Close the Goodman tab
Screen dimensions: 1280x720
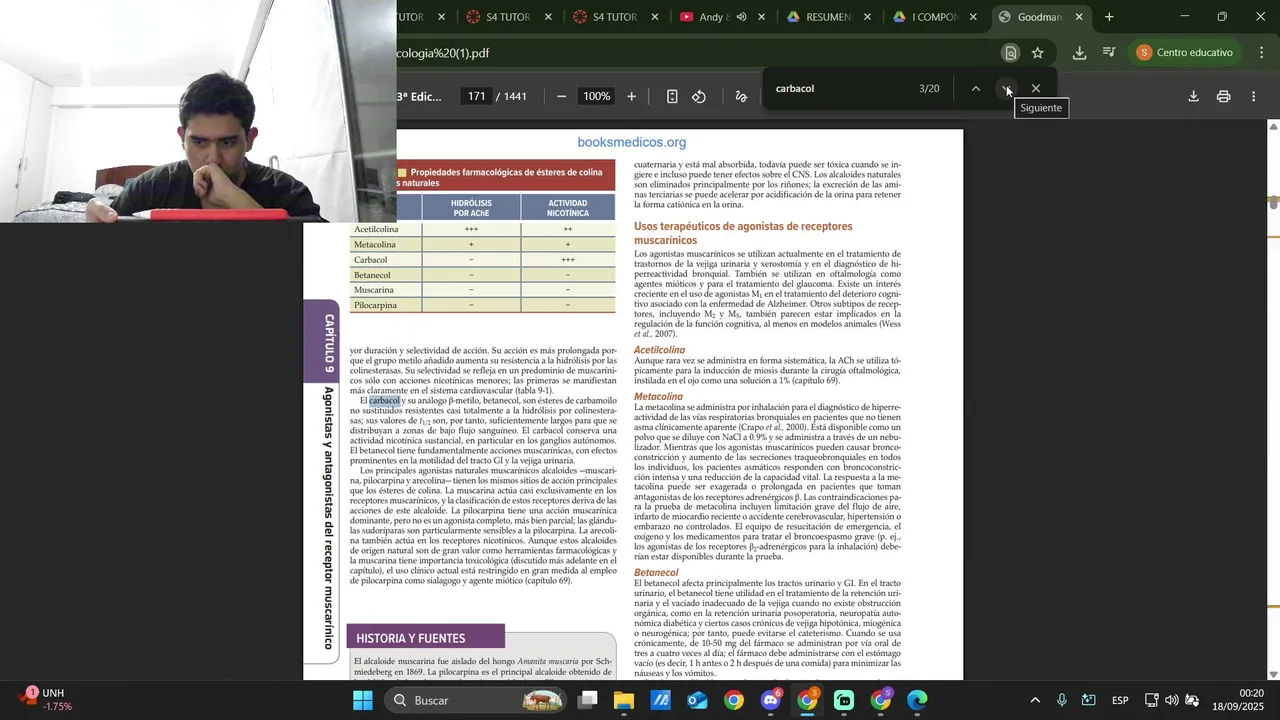click(x=1079, y=17)
